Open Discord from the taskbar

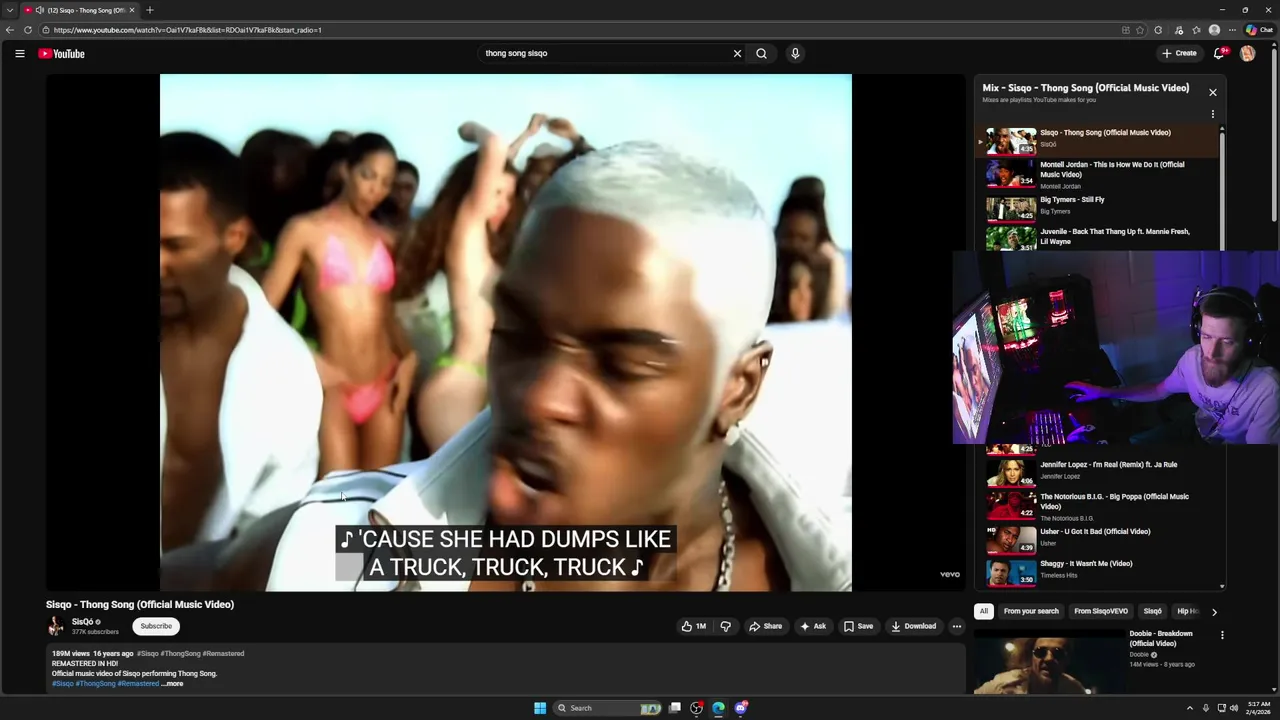pyautogui.click(x=740, y=708)
